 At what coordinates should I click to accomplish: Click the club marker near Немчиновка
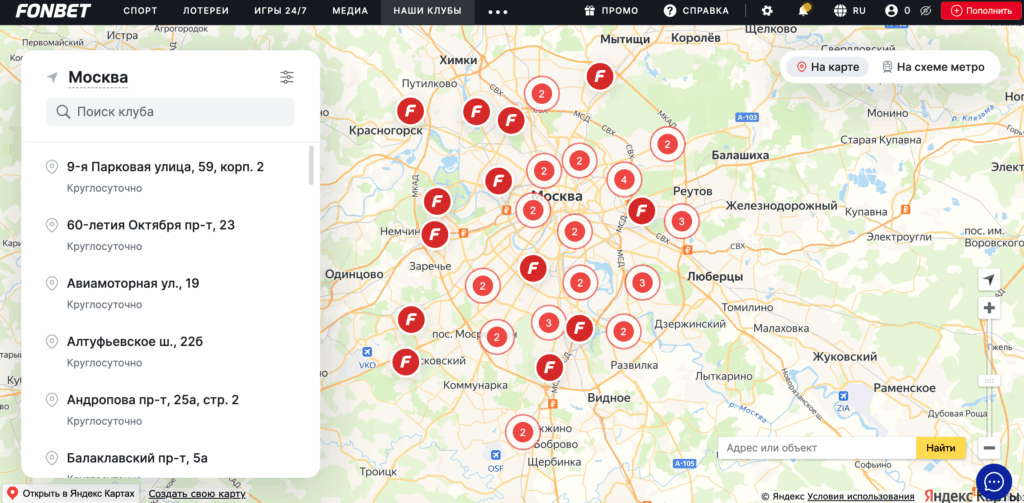pyautogui.click(x=435, y=234)
